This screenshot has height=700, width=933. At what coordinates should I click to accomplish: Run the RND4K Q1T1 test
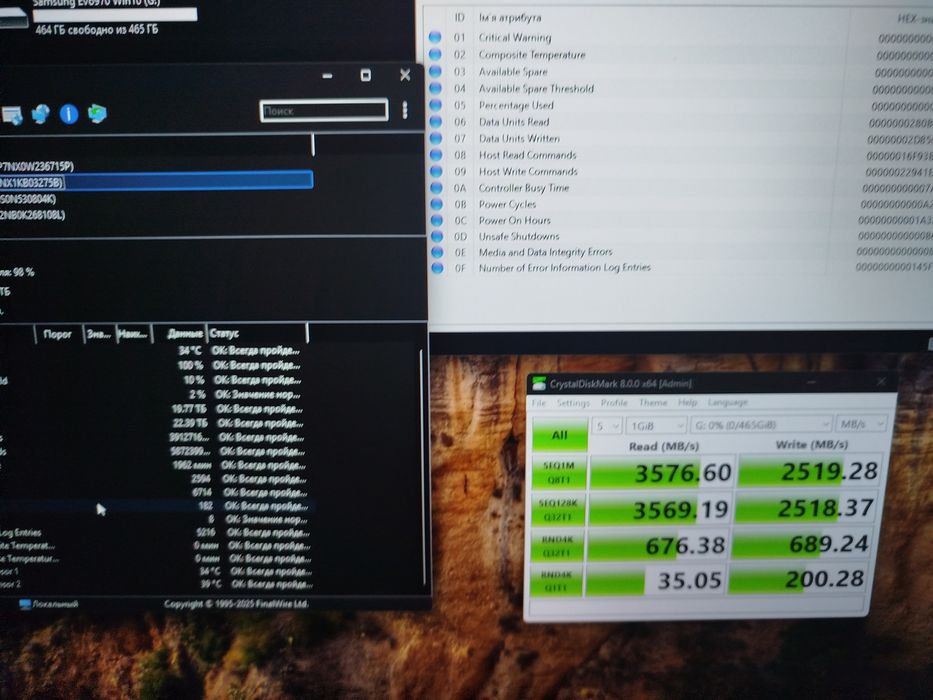pyautogui.click(x=556, y=580)
